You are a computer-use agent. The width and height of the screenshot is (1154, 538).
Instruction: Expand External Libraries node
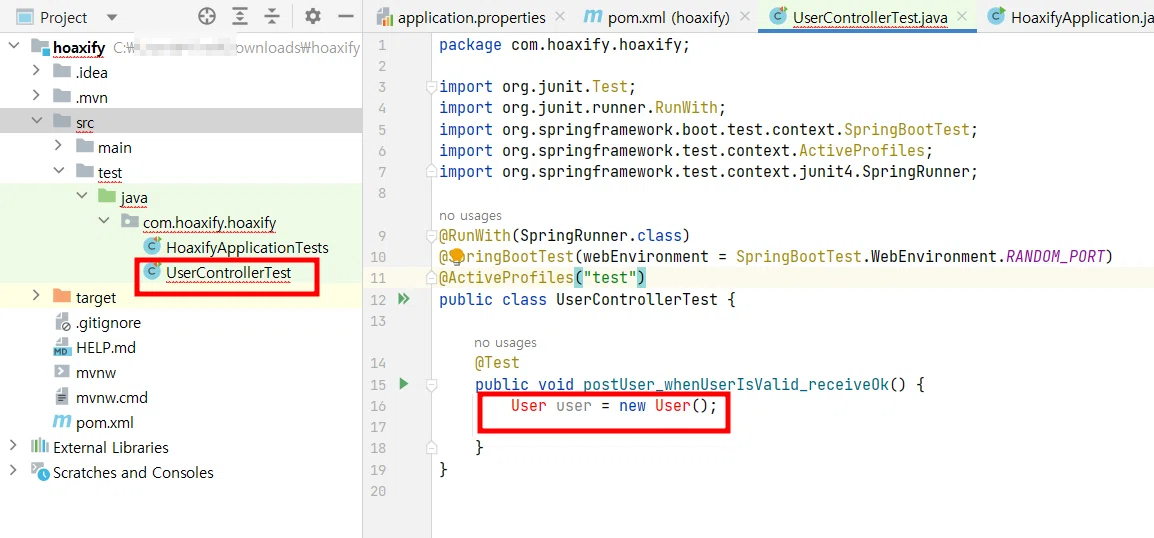tap(13, 446)
